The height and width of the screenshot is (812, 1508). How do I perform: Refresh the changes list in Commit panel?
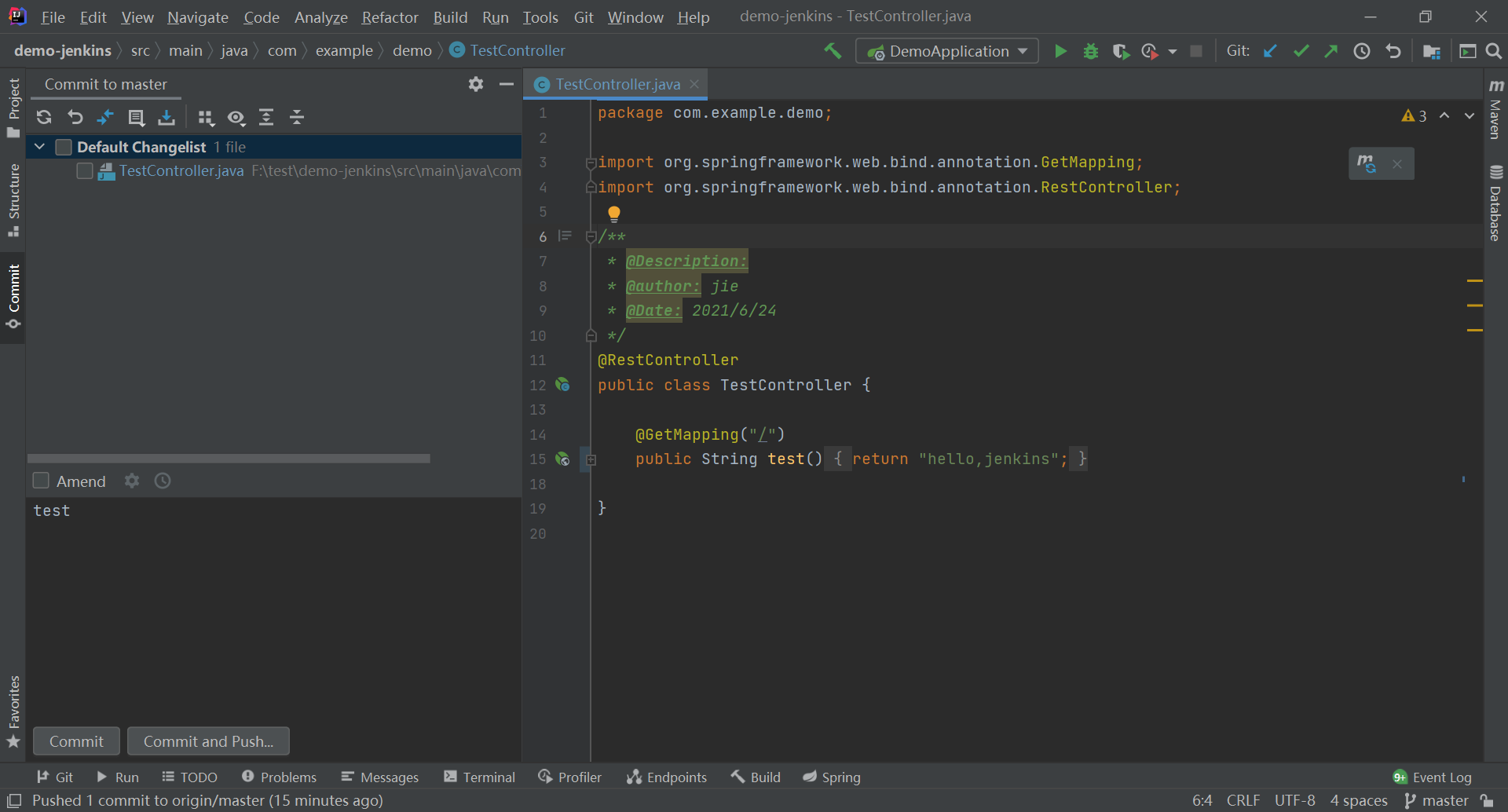click(x=44, y=118)
